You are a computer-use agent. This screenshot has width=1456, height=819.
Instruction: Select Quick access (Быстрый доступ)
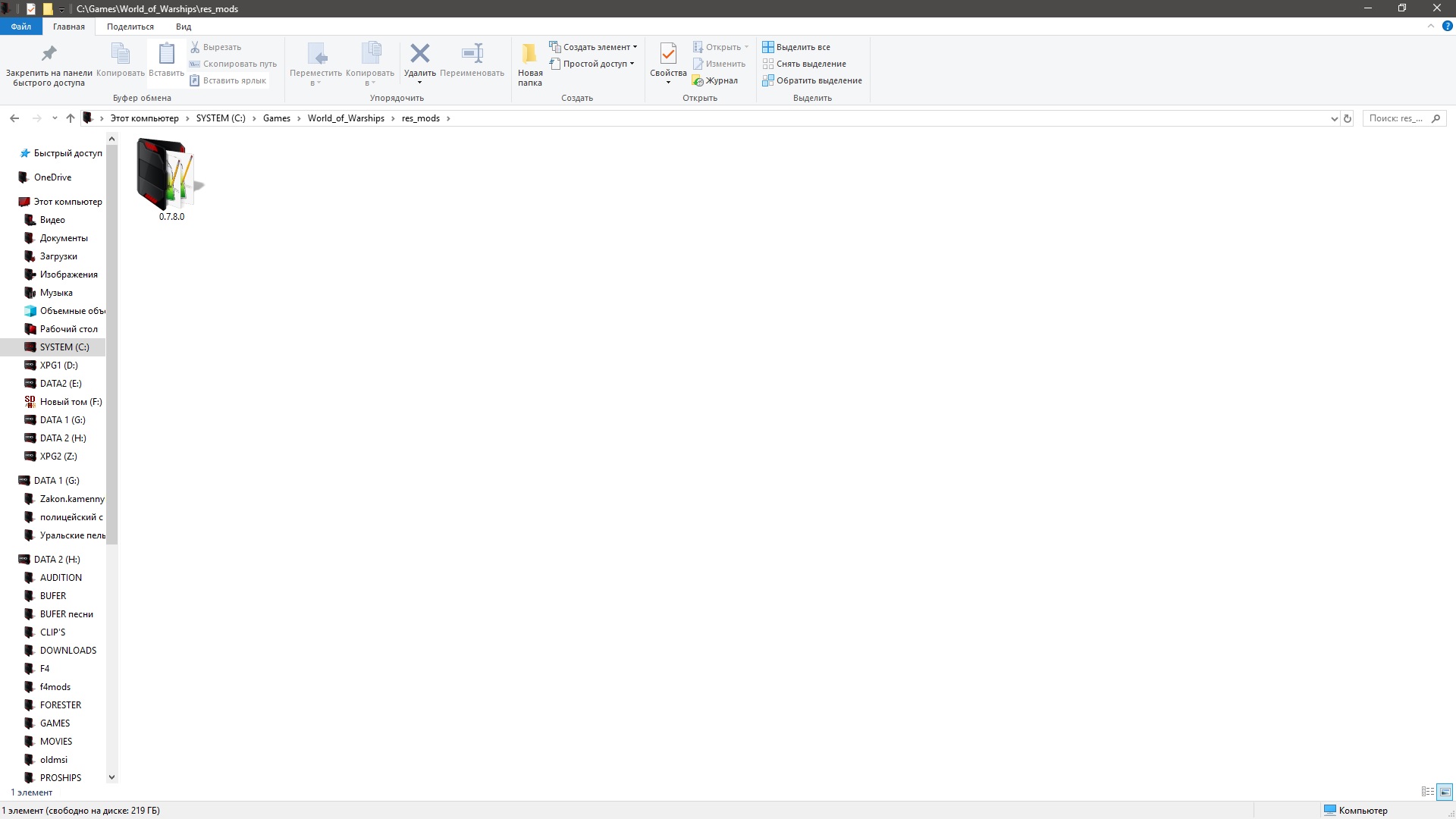click(x=61, y=153)
